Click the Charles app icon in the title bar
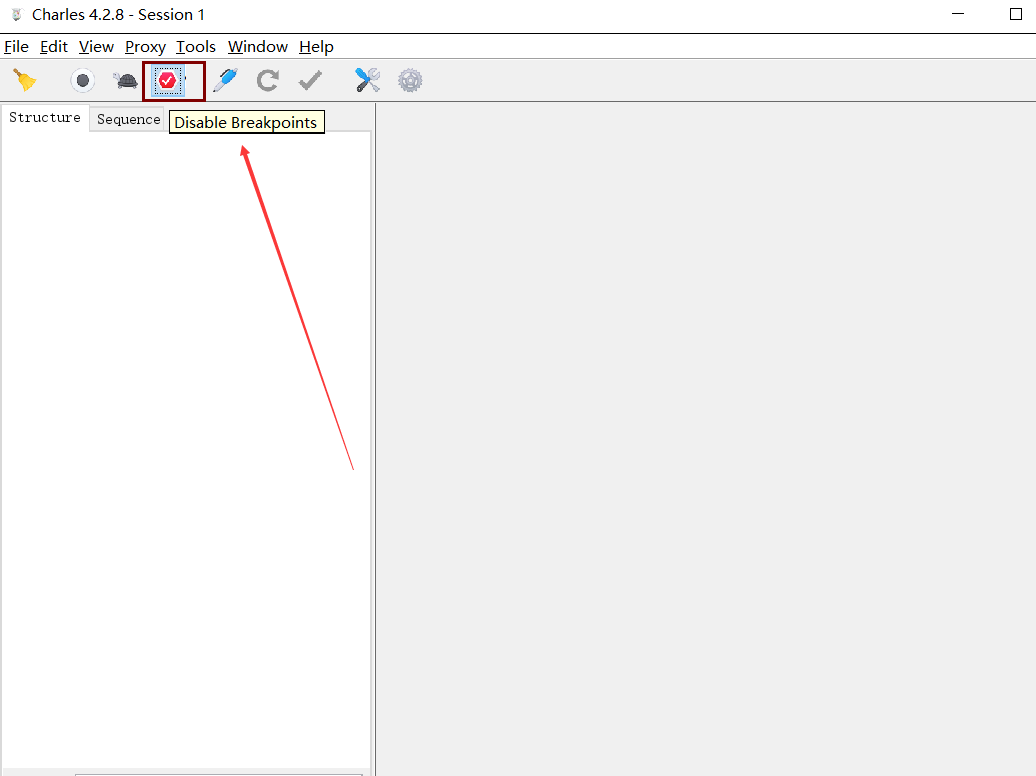This screenshot has height=776, width=1036. [17, 15]
